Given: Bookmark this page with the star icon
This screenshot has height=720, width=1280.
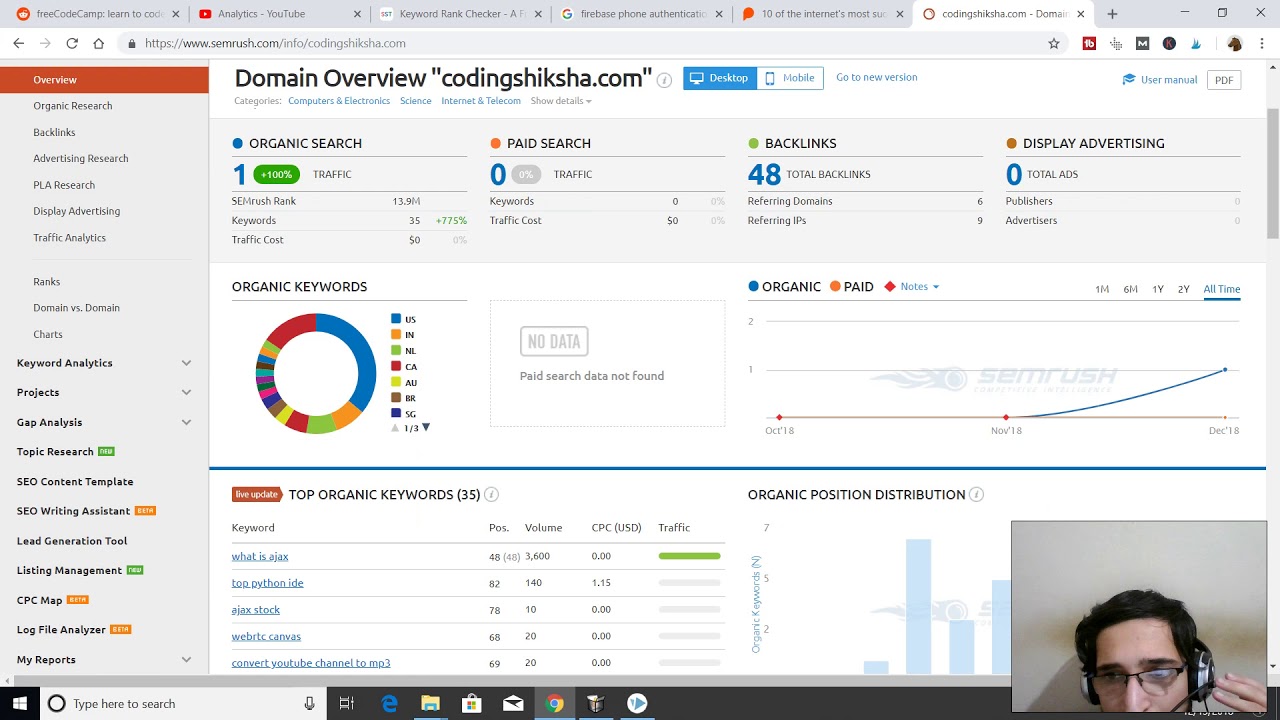Looking at the screenshot, I should click(x=1053, y=43).
